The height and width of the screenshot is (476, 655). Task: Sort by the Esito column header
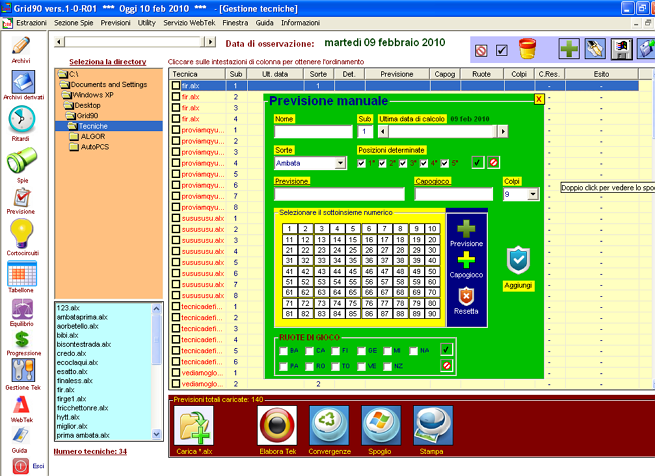point(601,74)
